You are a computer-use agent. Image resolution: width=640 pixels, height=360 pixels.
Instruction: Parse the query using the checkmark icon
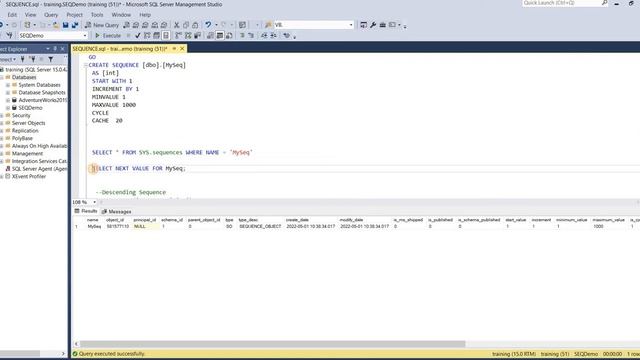click(x=138, y=36)
